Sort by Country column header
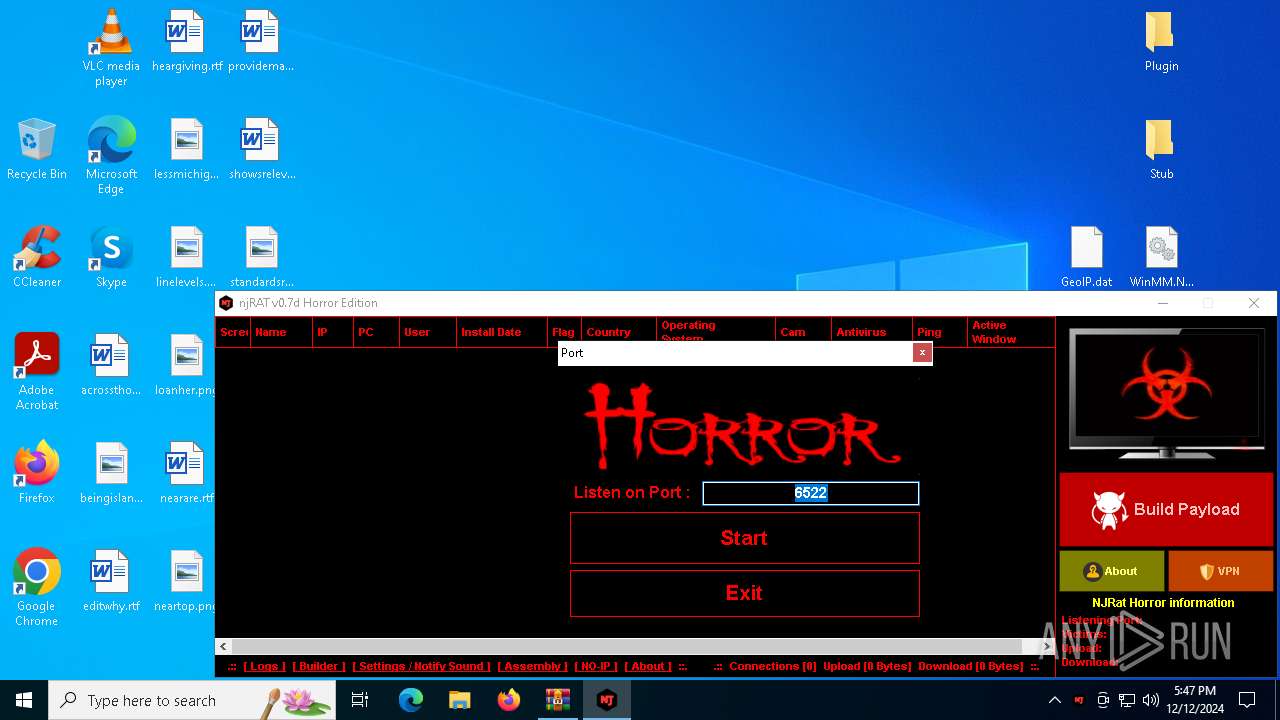 619,332
